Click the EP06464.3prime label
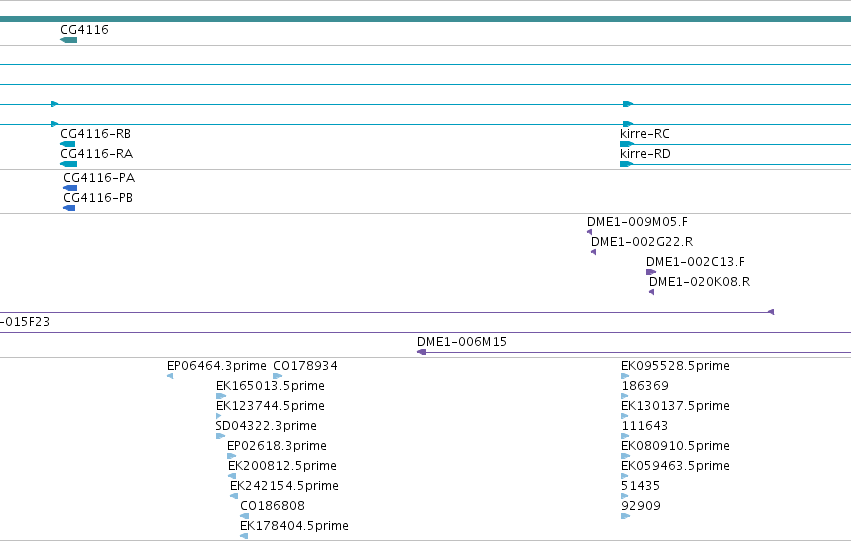Viewport: 851px width, 541px height. [x=217, y=366]
